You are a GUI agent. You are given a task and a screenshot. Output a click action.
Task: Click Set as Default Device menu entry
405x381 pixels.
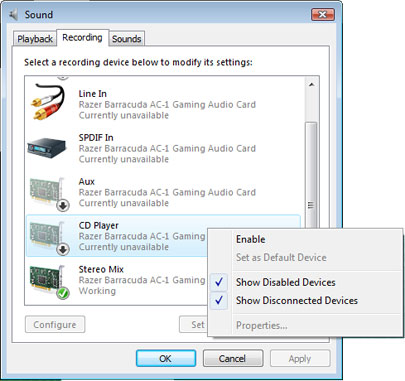click(281, 257)
